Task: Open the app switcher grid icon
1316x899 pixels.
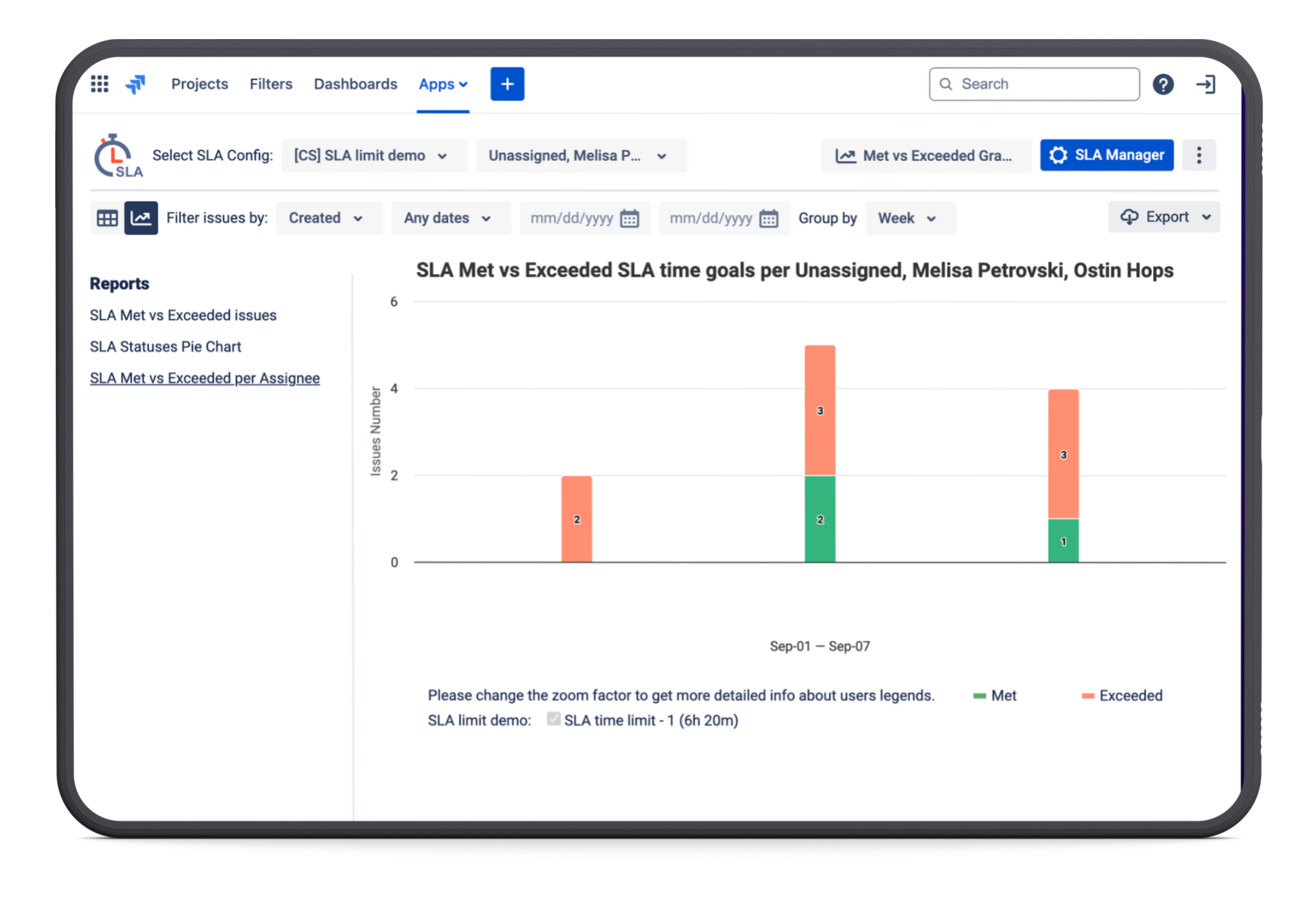Action: 100,84
